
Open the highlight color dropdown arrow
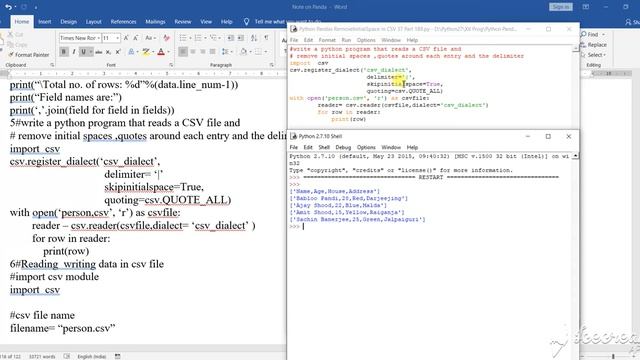pyautogui.click(x=153, y=52)
